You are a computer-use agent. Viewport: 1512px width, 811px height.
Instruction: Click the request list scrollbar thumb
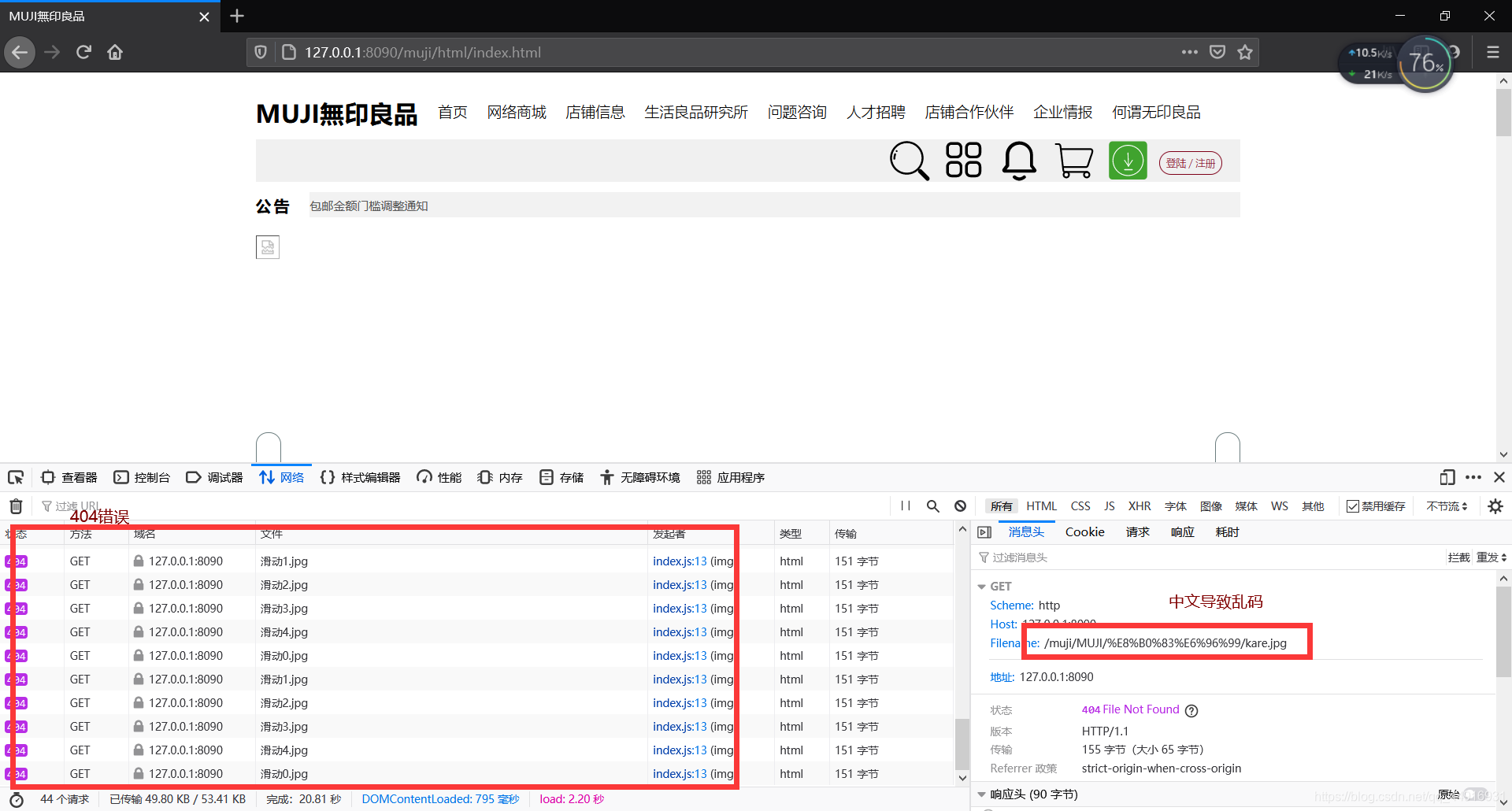[x=962, y=743]
